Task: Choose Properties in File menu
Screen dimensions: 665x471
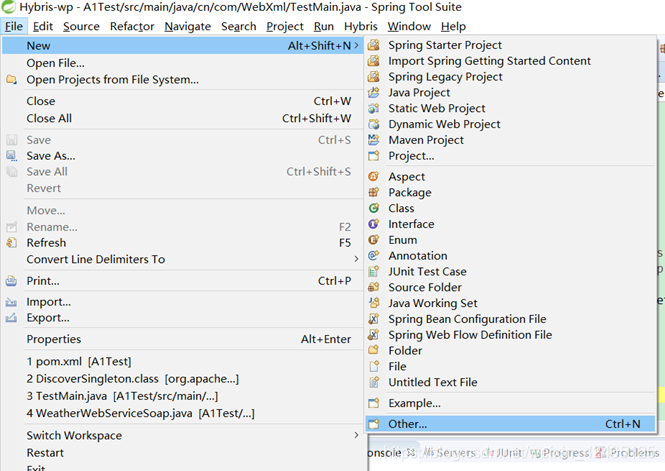Action: (x=182, y=339)
